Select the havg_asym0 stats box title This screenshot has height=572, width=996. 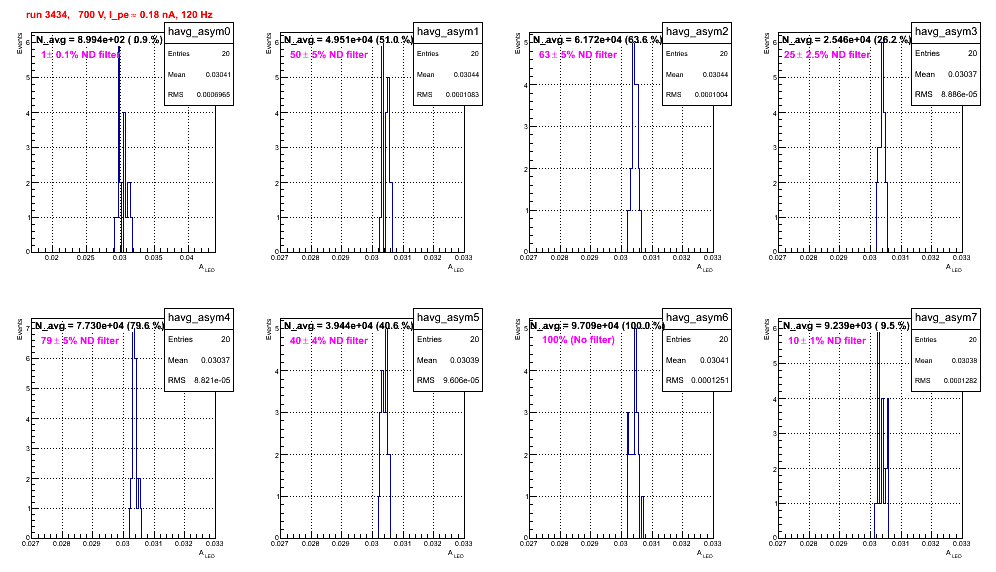pos(199,32)
